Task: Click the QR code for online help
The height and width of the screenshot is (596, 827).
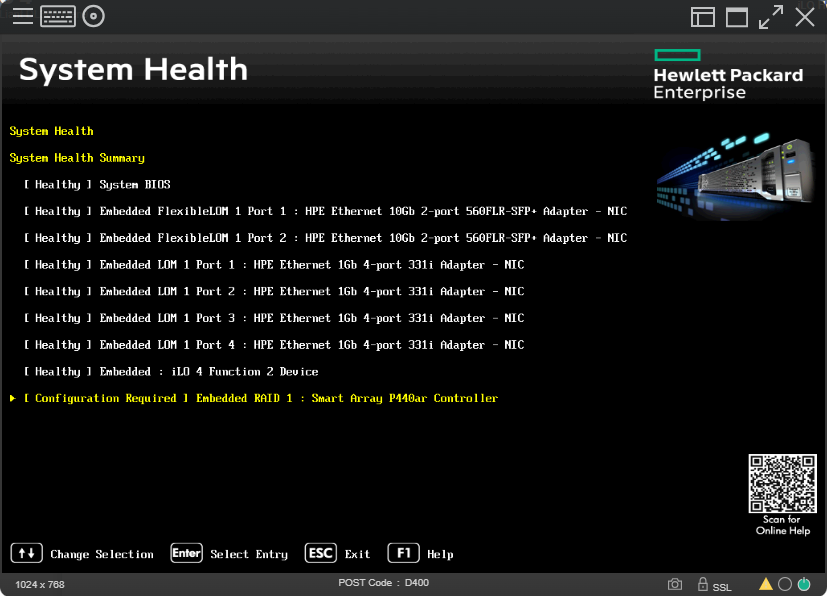Action: coord(782,483)
